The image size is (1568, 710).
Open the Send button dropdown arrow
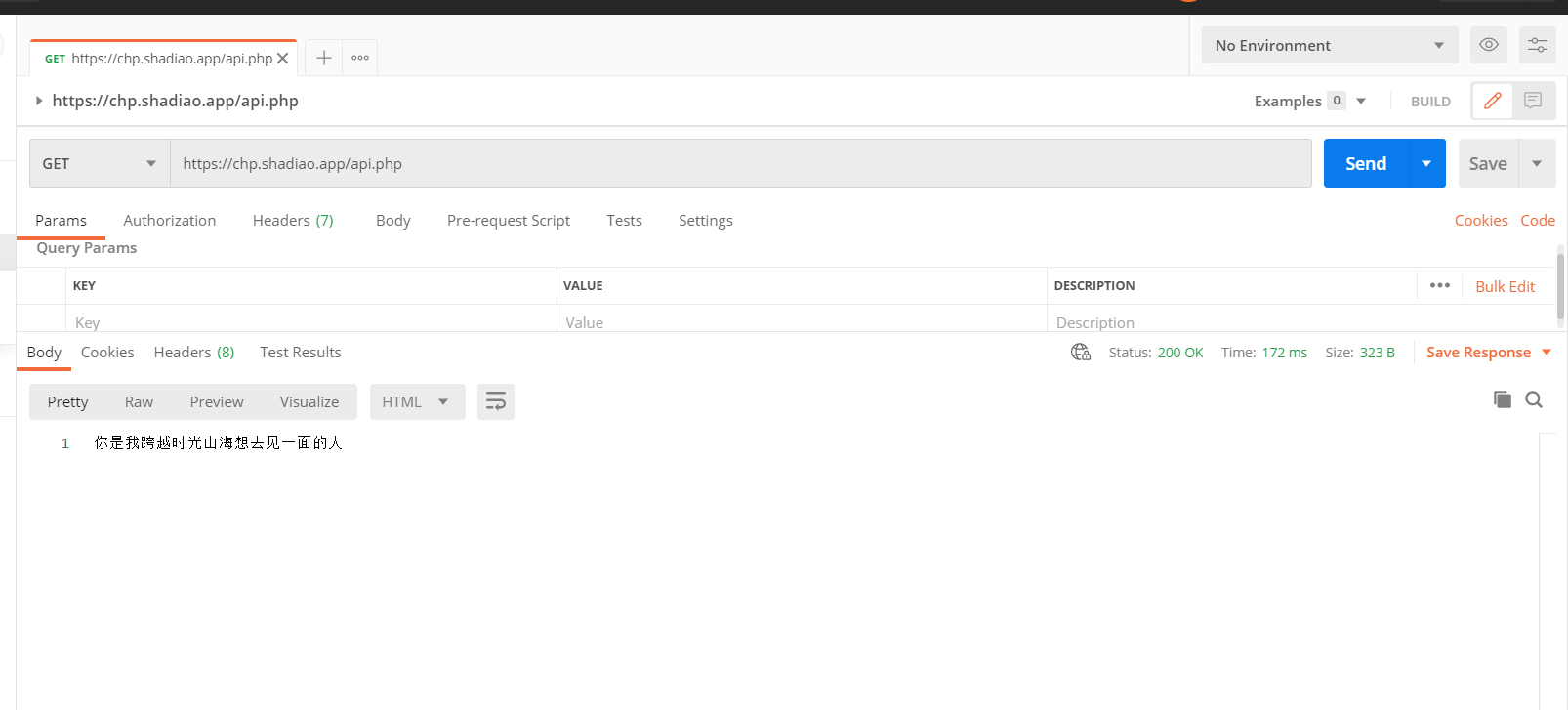pyautogui.click(x=1426, y=163)
